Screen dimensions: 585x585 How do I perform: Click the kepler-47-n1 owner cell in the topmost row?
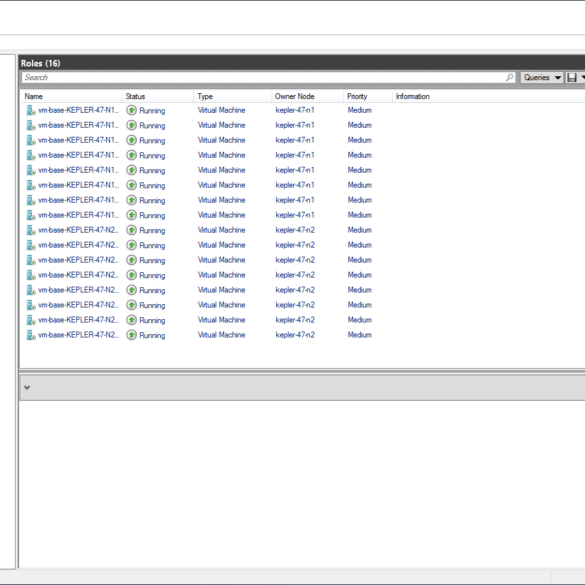[295, 110]
